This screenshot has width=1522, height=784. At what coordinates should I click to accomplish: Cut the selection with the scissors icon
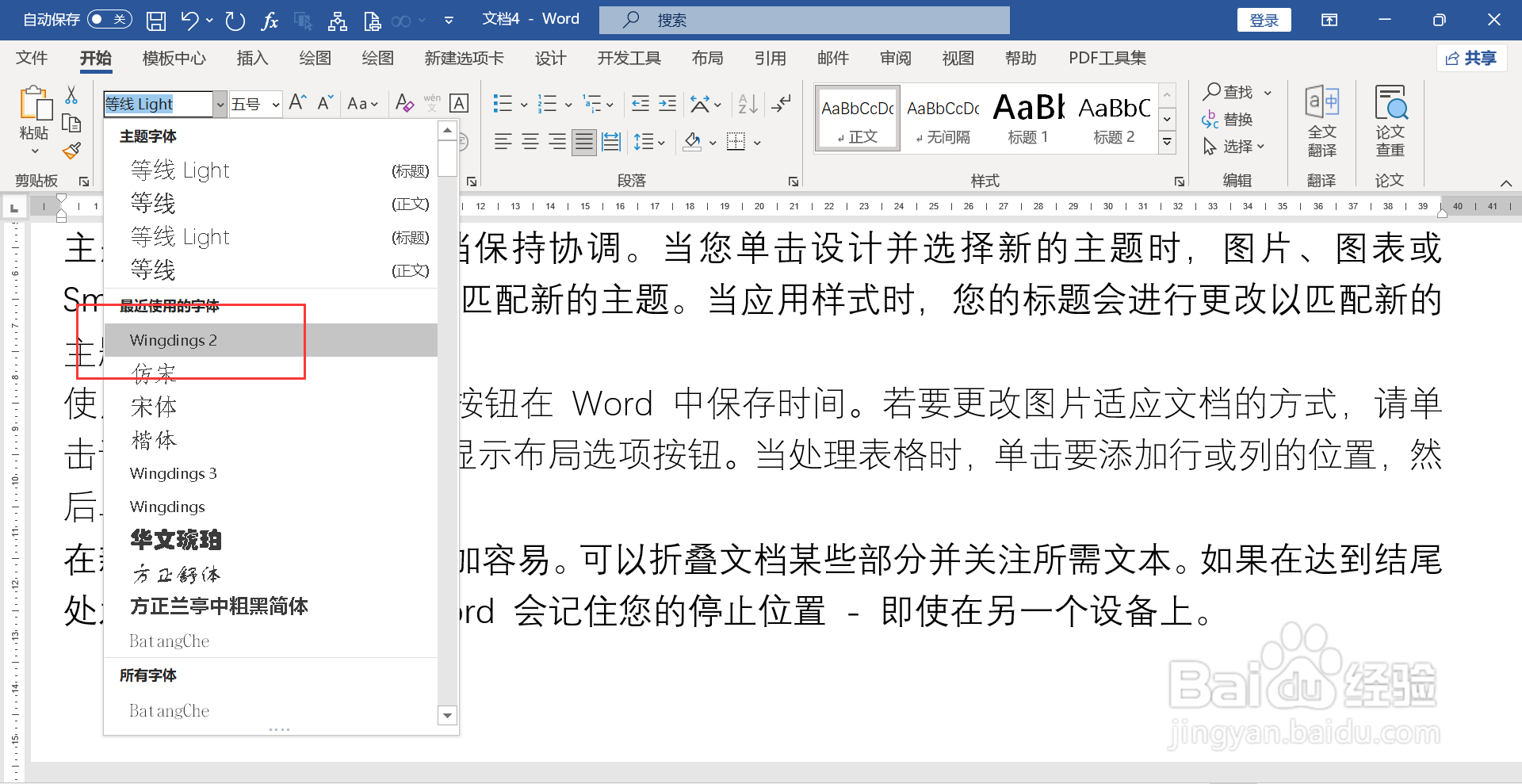[x=71, y=95]
